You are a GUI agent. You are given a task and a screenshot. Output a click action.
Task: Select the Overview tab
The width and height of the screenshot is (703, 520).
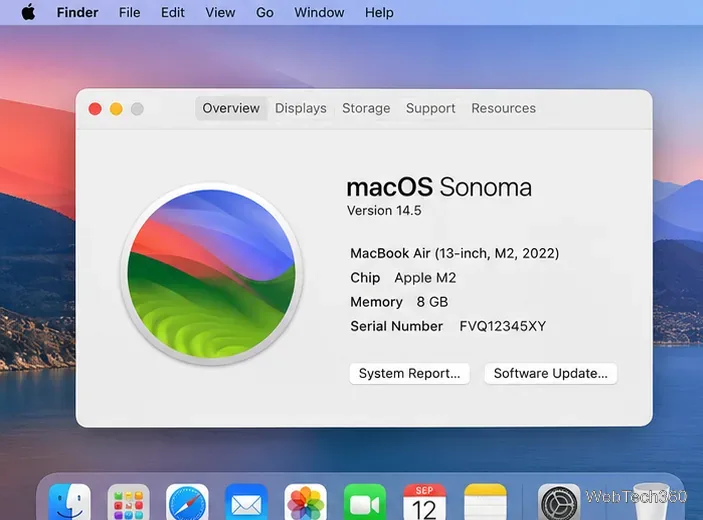(231, 108)
